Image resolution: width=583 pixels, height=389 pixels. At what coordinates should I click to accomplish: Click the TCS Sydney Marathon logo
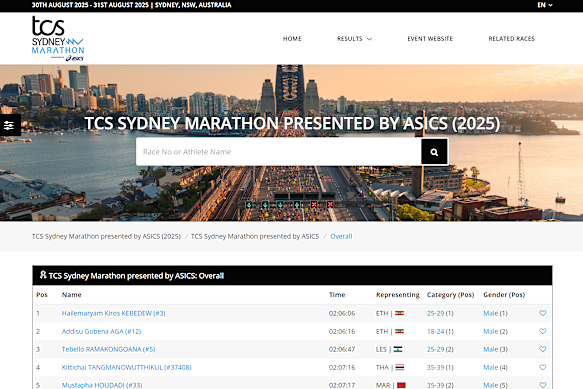click(58, 38)
